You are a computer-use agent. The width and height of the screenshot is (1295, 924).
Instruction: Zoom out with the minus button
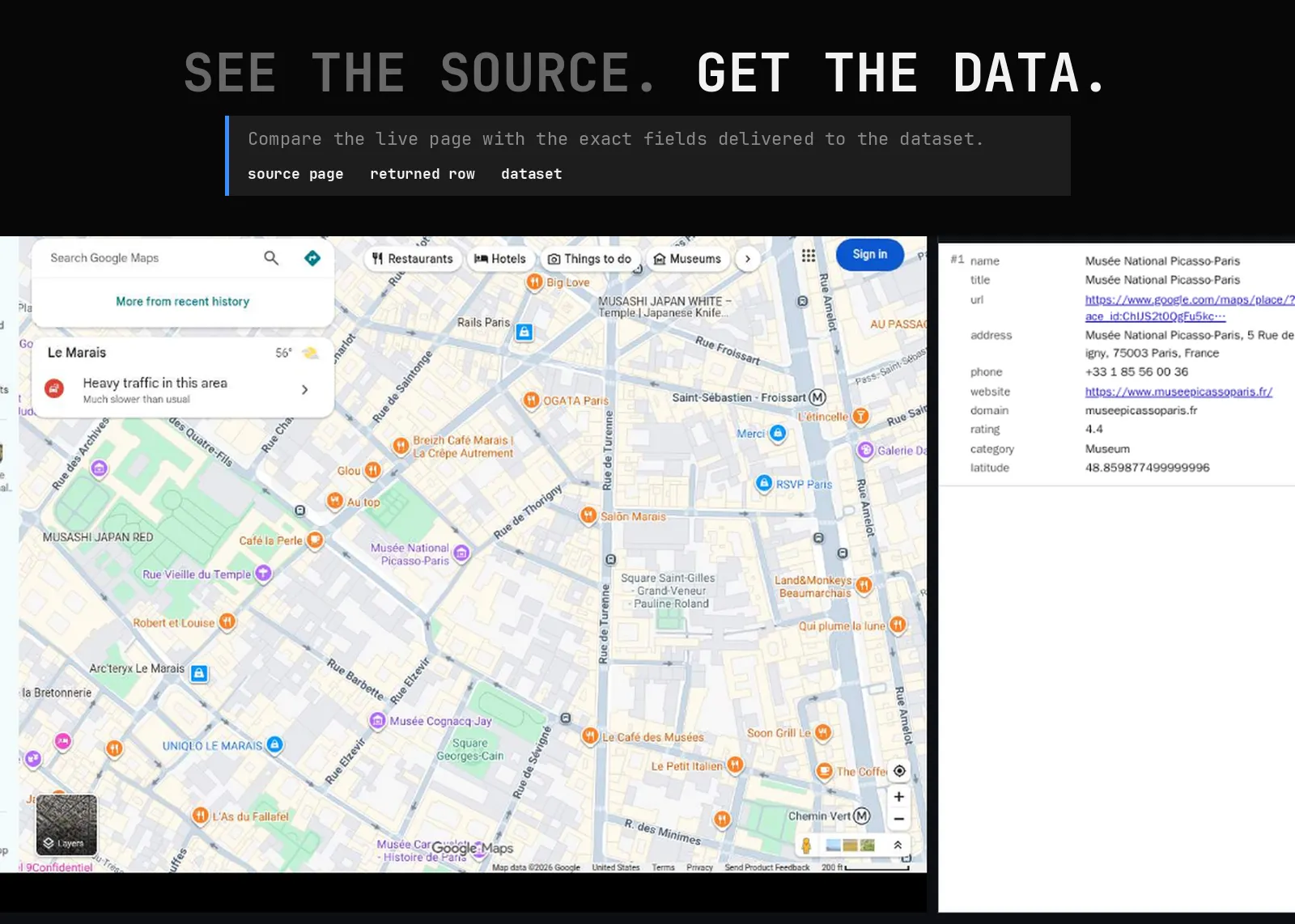point(898,819)
